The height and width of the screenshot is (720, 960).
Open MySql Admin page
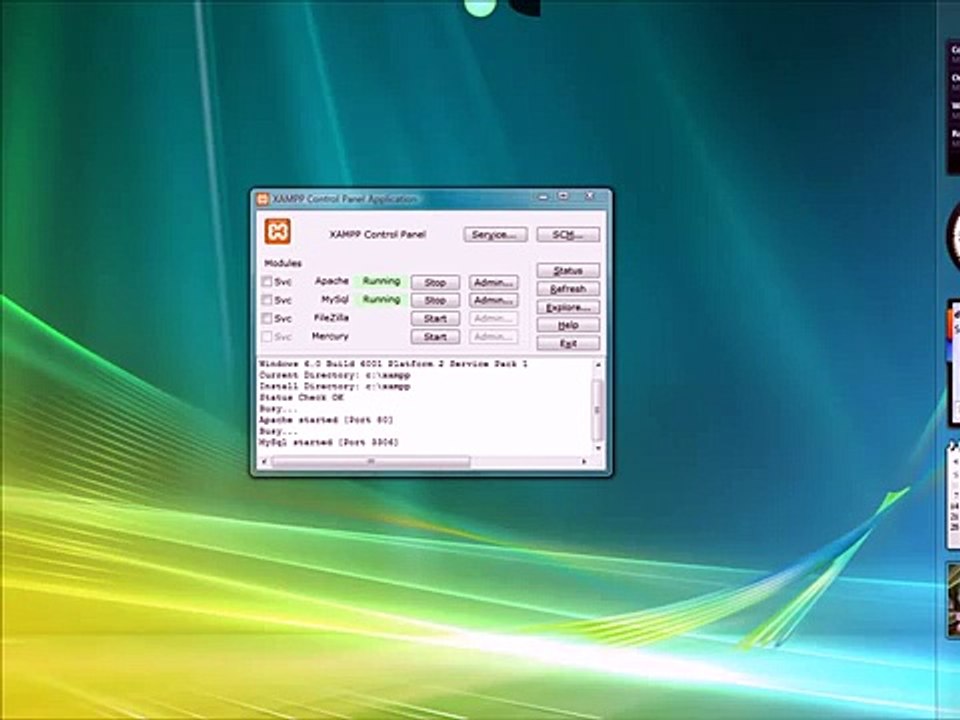coord(493,301)
